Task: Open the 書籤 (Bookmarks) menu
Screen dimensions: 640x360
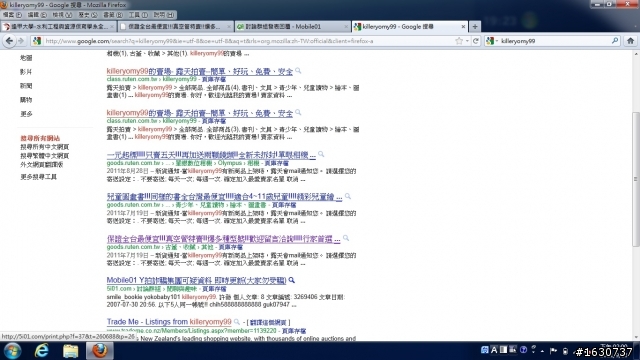Action: coord(113,15)
